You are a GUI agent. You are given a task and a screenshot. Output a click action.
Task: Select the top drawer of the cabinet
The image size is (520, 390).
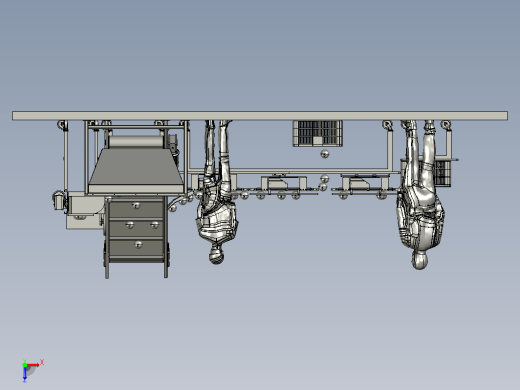click(136, 208)
